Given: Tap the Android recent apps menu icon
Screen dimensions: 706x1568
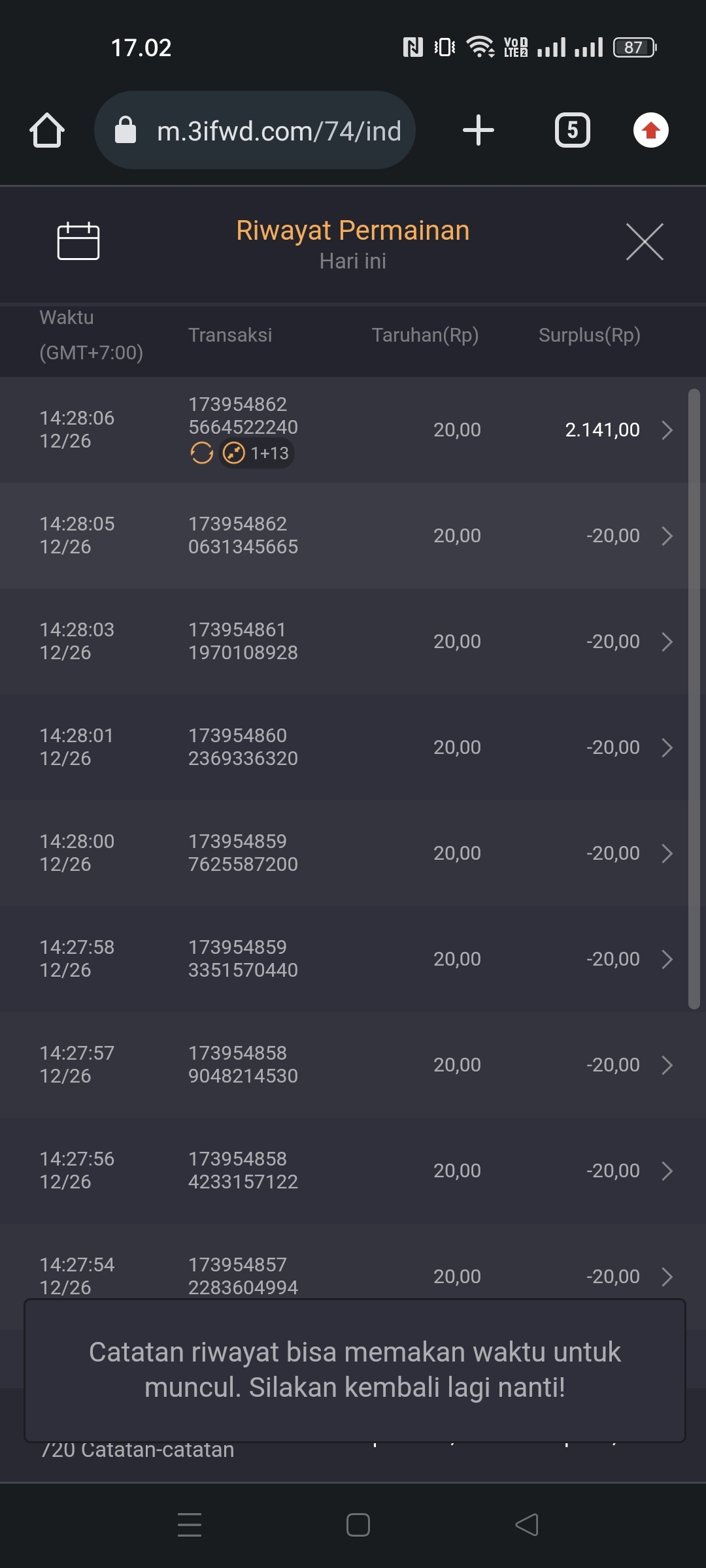Looking at the screenshot, I should pos(190,1525).
